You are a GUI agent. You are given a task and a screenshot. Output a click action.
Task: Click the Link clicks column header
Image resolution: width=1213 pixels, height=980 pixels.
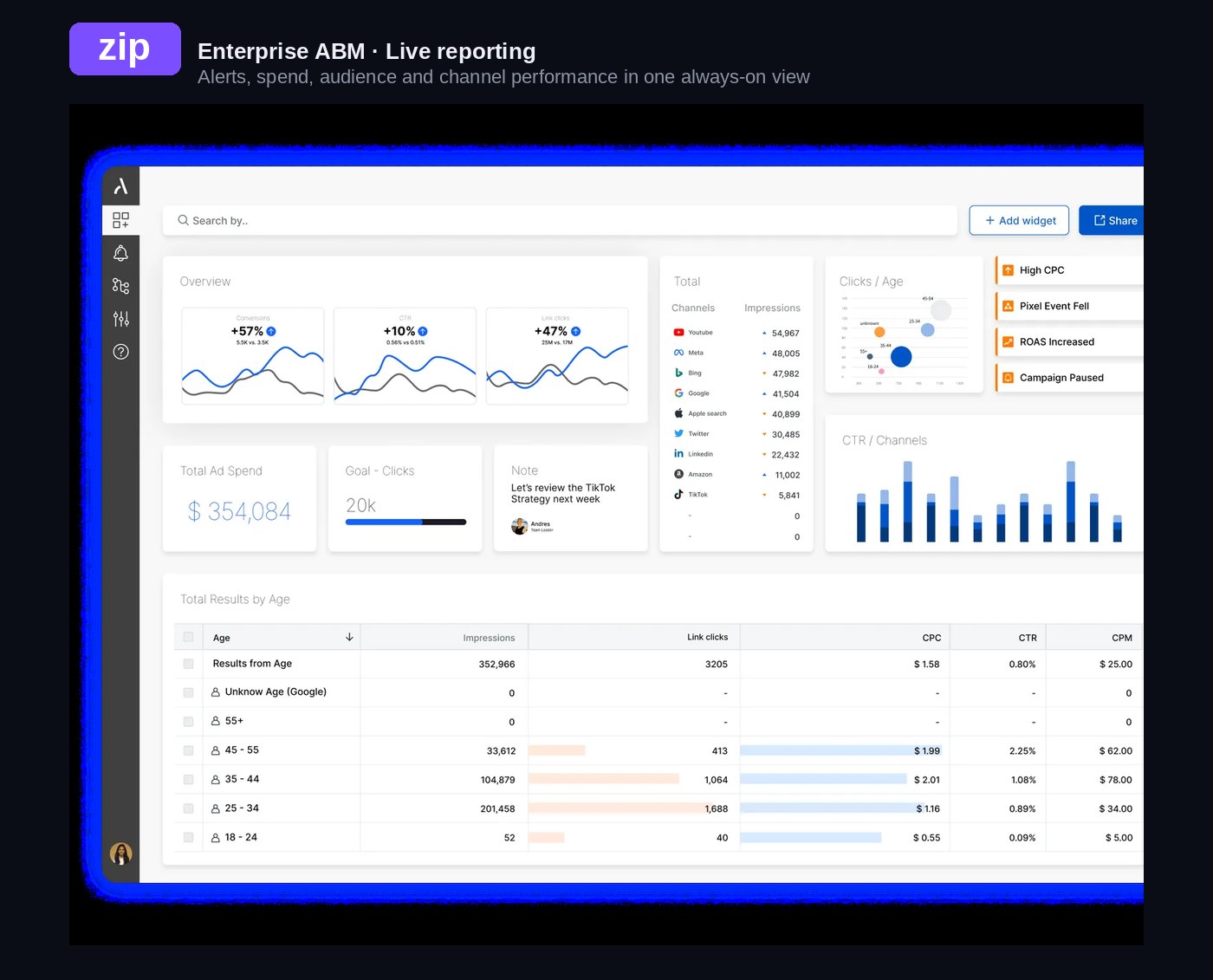tap(707, 637)
